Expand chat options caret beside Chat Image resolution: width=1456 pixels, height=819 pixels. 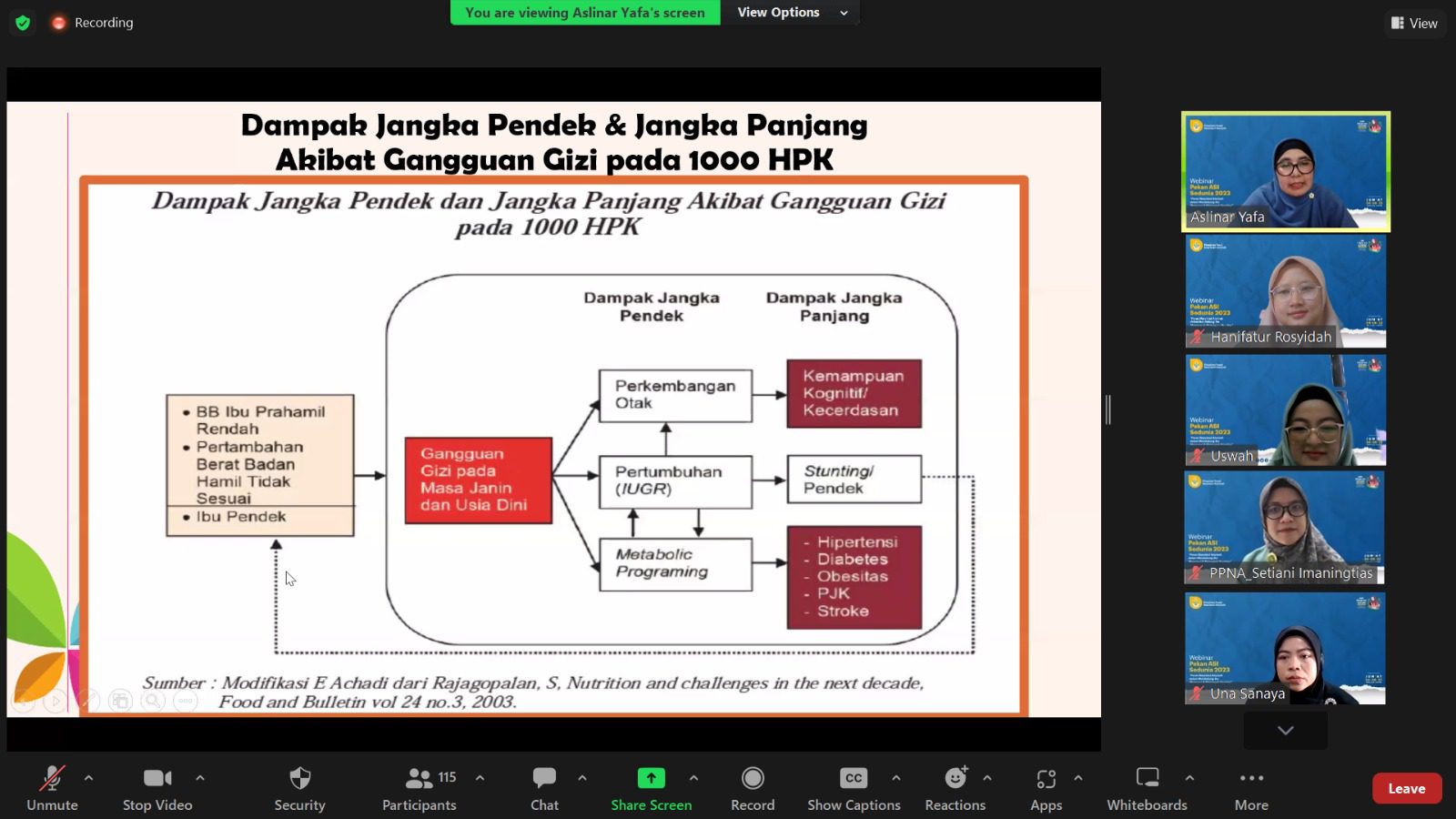pyautogui.click(x=582, y=778)
